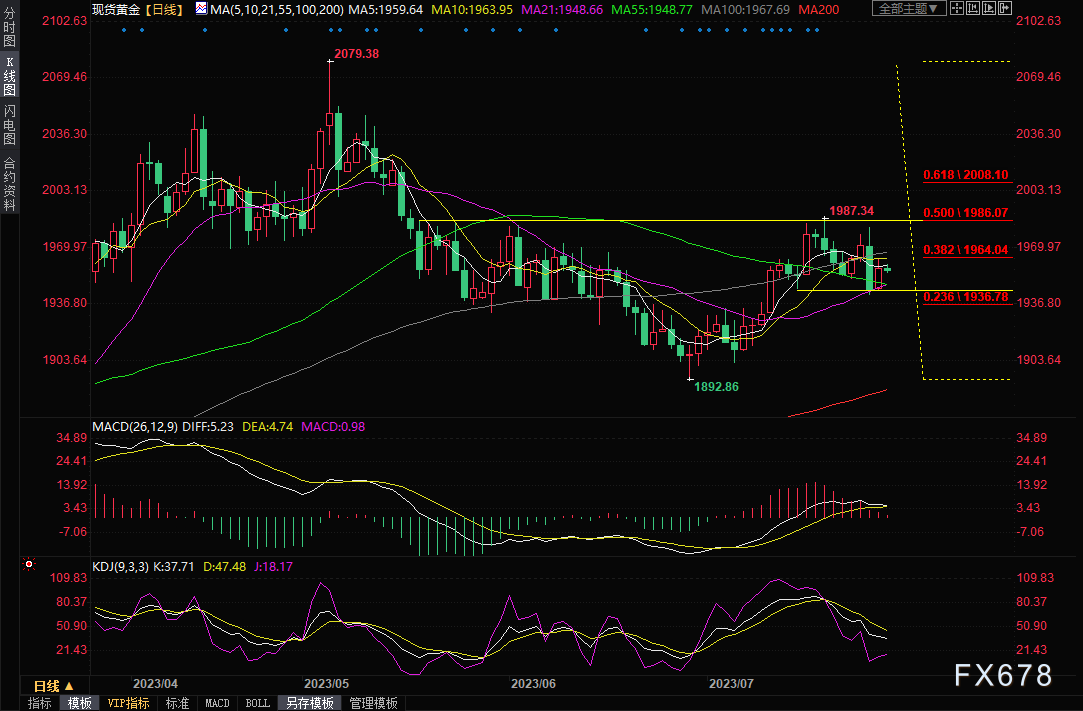Screen dimensions: 1083x711
Task: Select the 指标 bottom tab
Action: point(40,703)
